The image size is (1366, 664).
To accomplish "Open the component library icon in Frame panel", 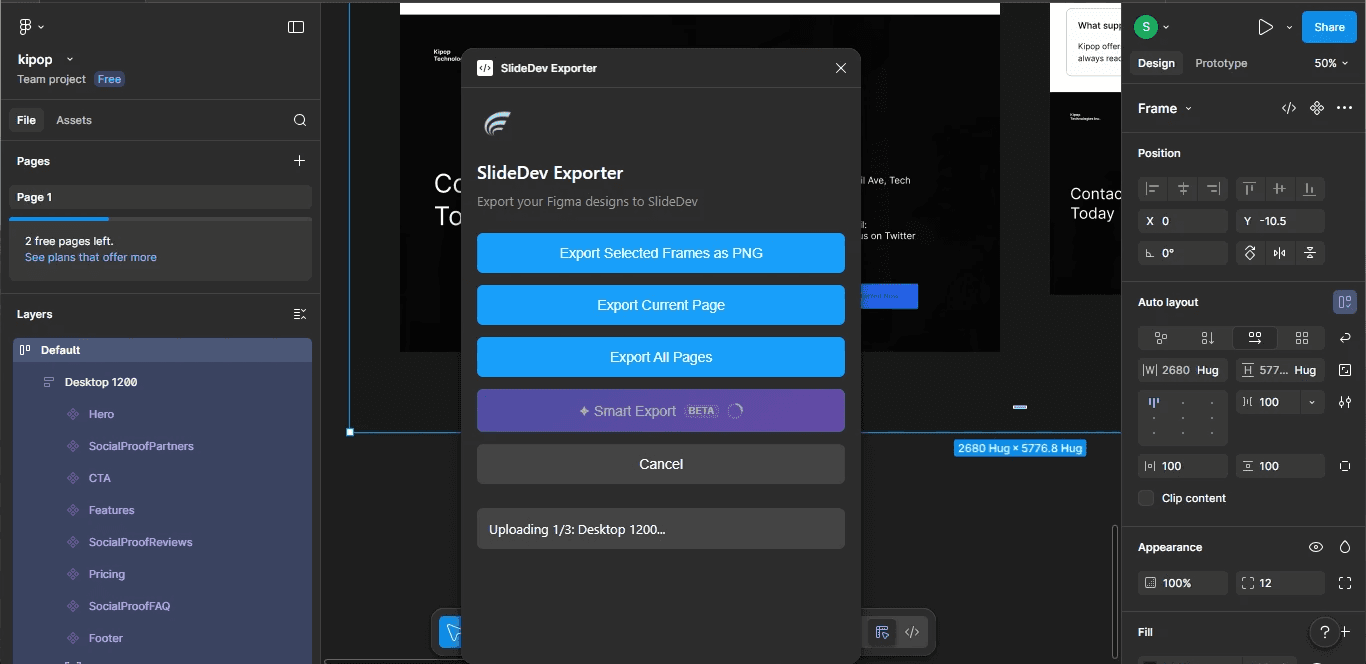I will pos(1316,107).
